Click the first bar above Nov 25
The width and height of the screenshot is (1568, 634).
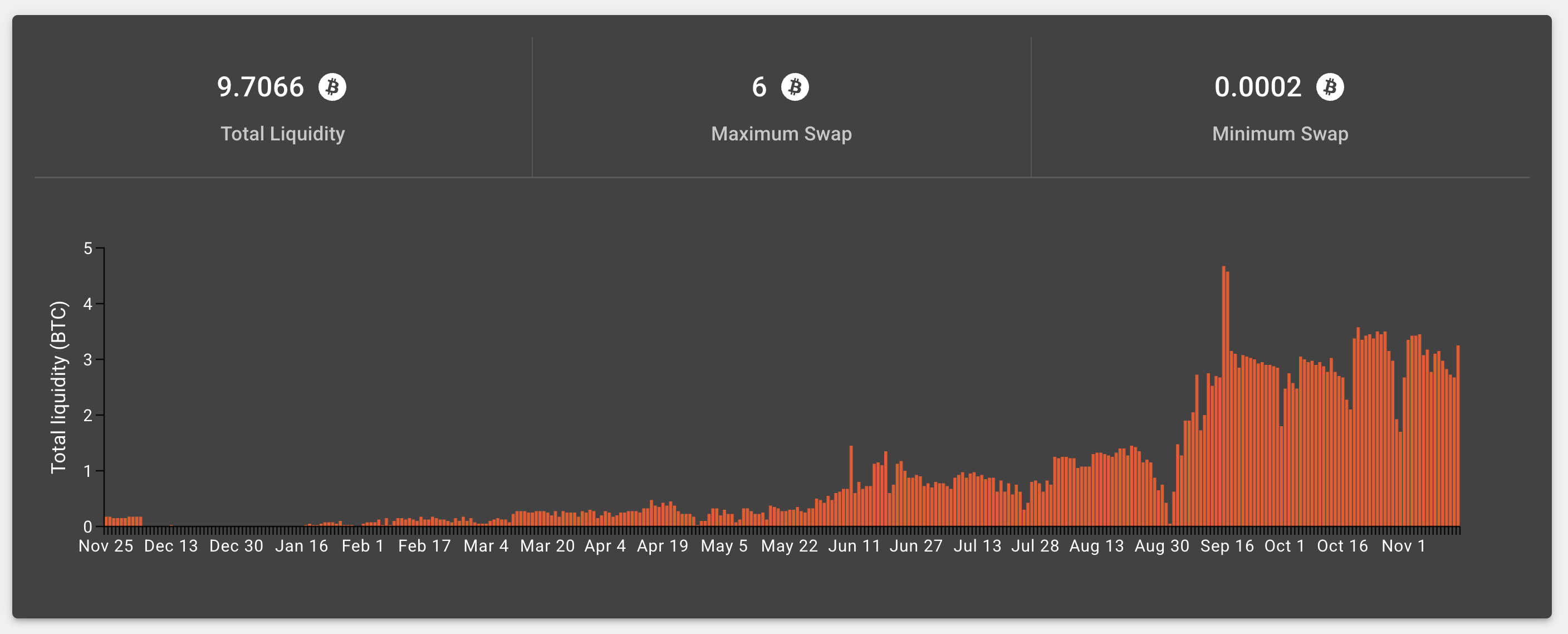point(106,521)
